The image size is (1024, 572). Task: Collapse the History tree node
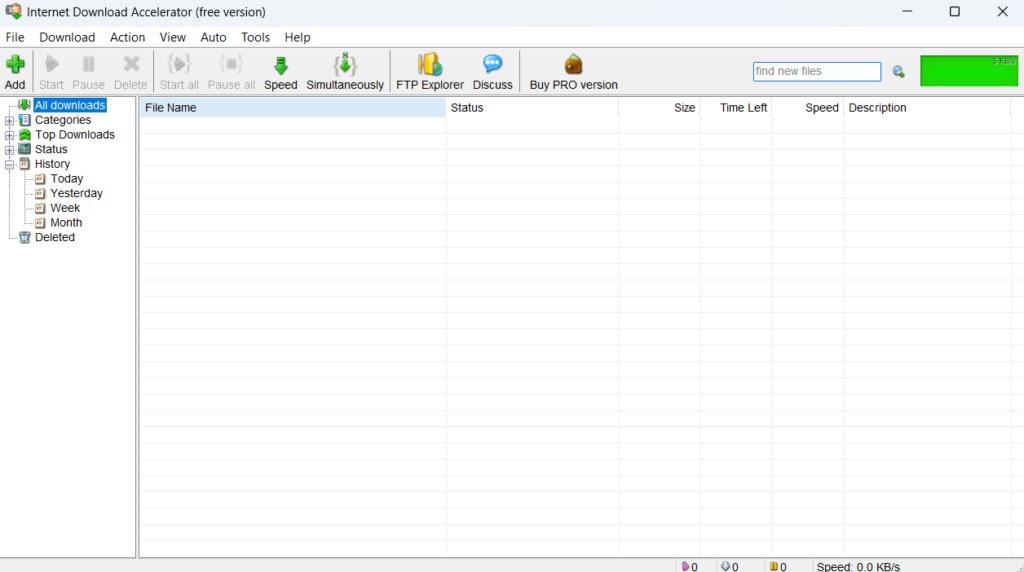[10, 164]
